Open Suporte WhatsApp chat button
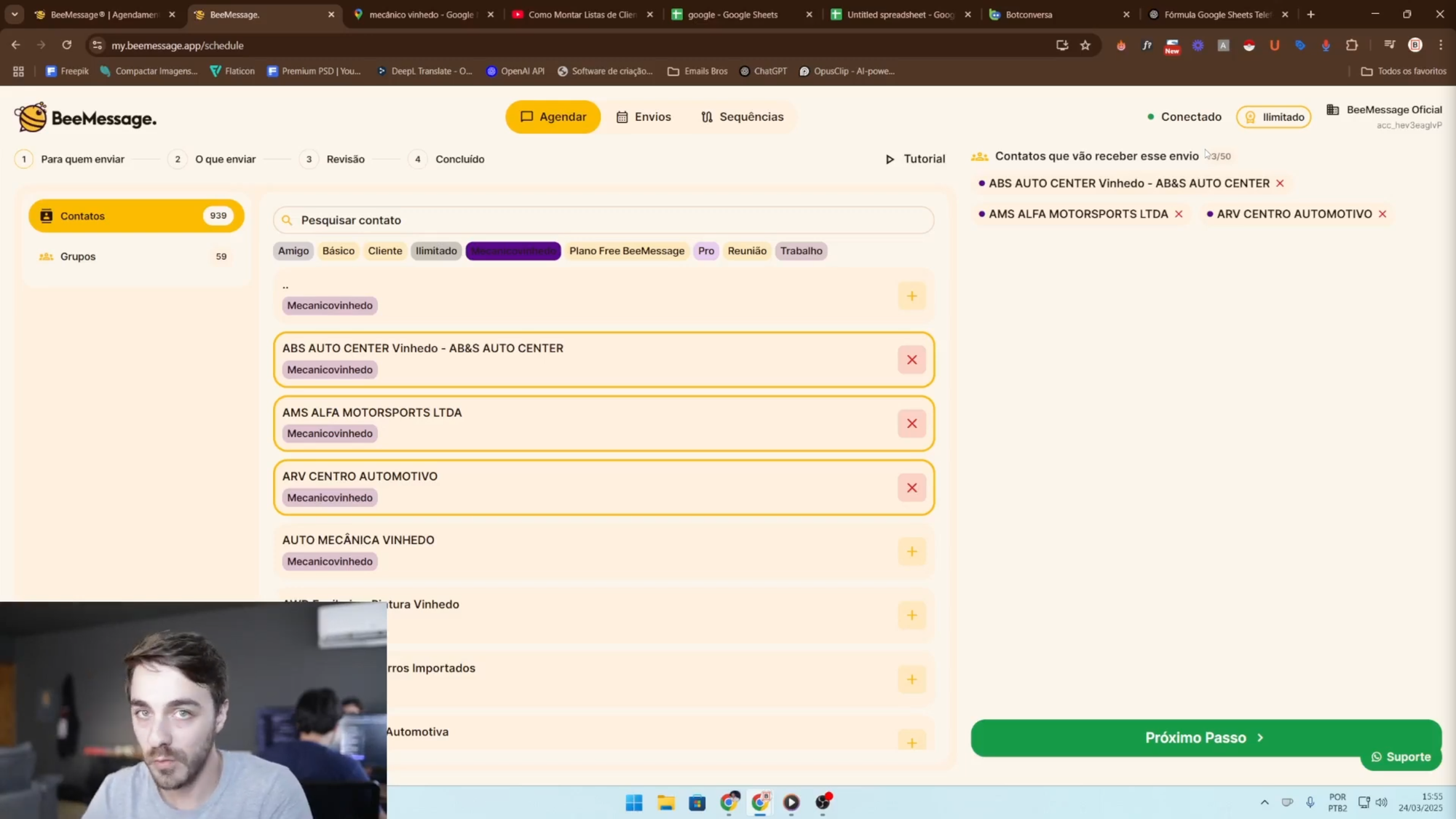1456x819 pixels. click(x=1401, y=757)
